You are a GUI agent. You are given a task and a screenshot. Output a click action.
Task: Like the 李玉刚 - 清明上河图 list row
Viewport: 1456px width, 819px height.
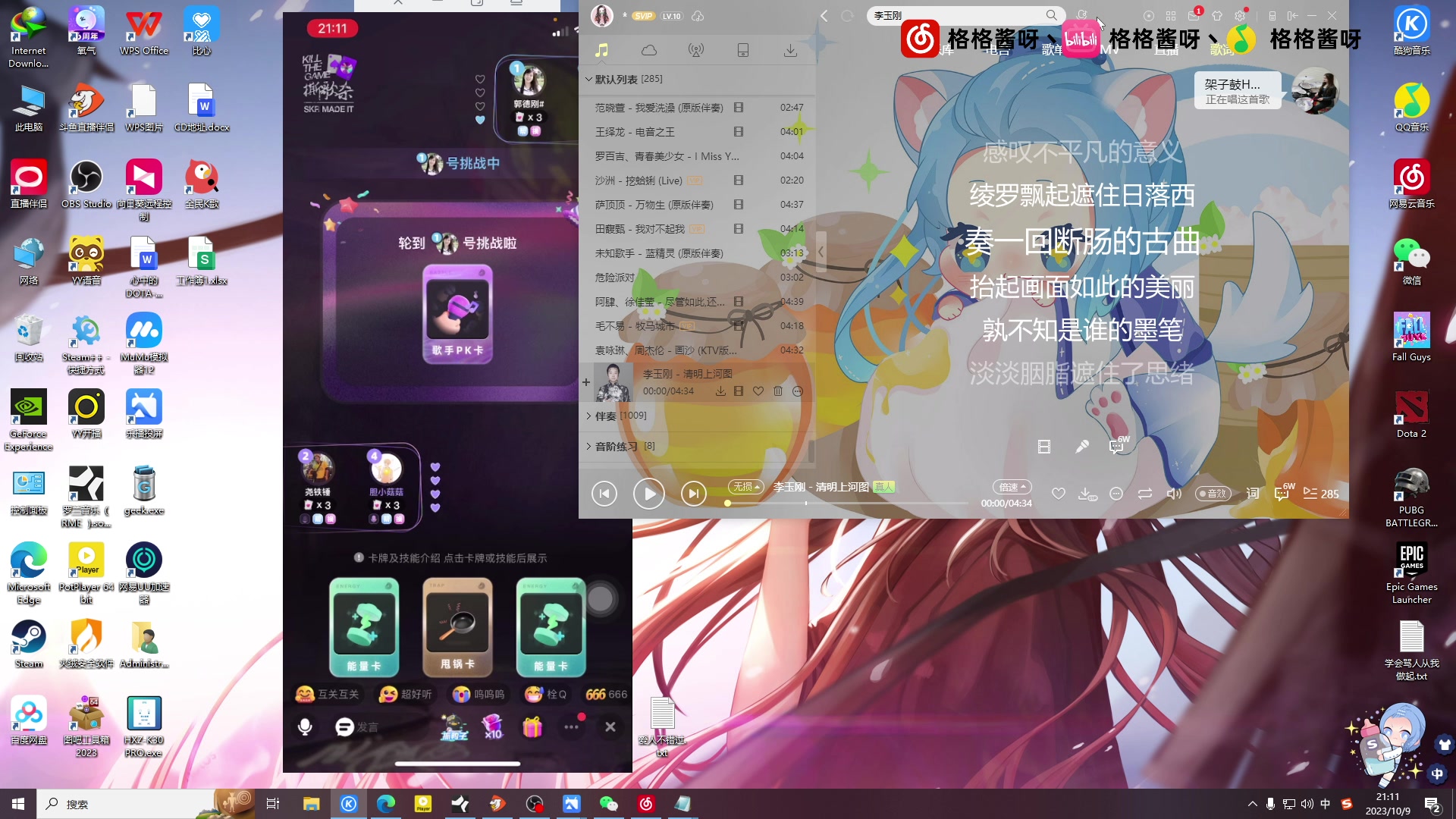click(758, 391)
